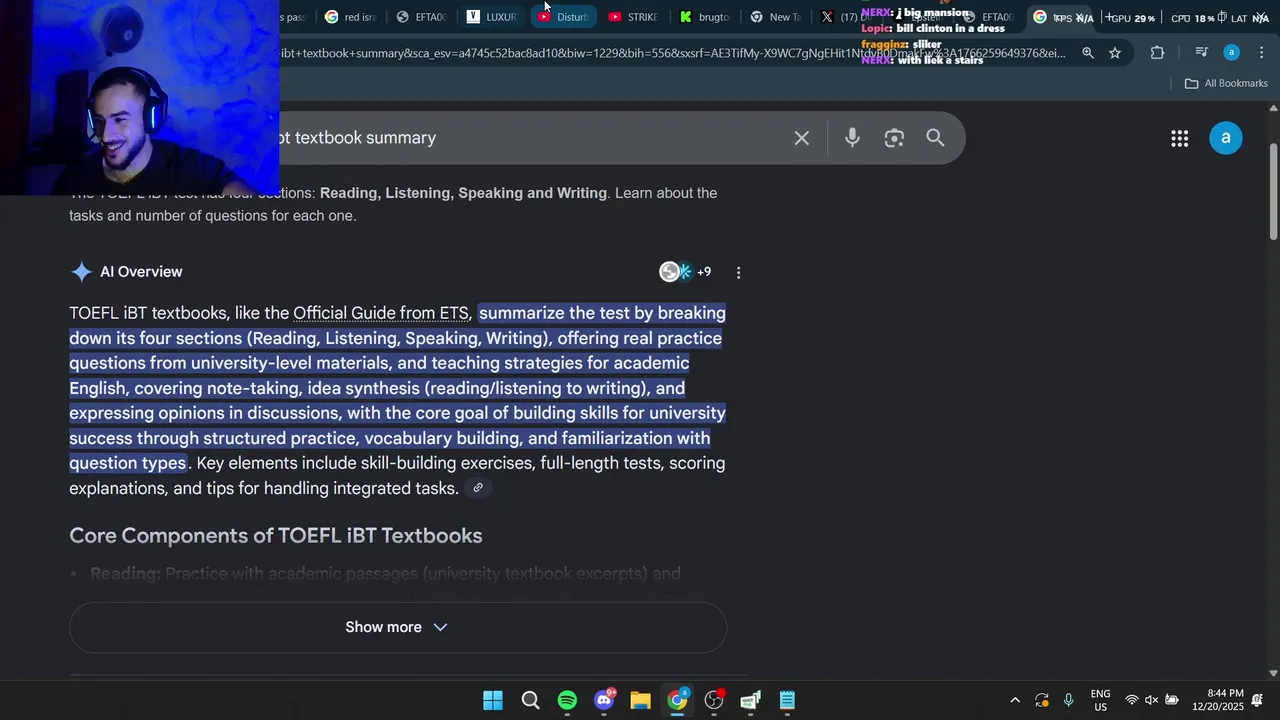This screenshot has height=720, width=1280.
Task: Open Chrome media controls icon
Action: pos(1202,53)
